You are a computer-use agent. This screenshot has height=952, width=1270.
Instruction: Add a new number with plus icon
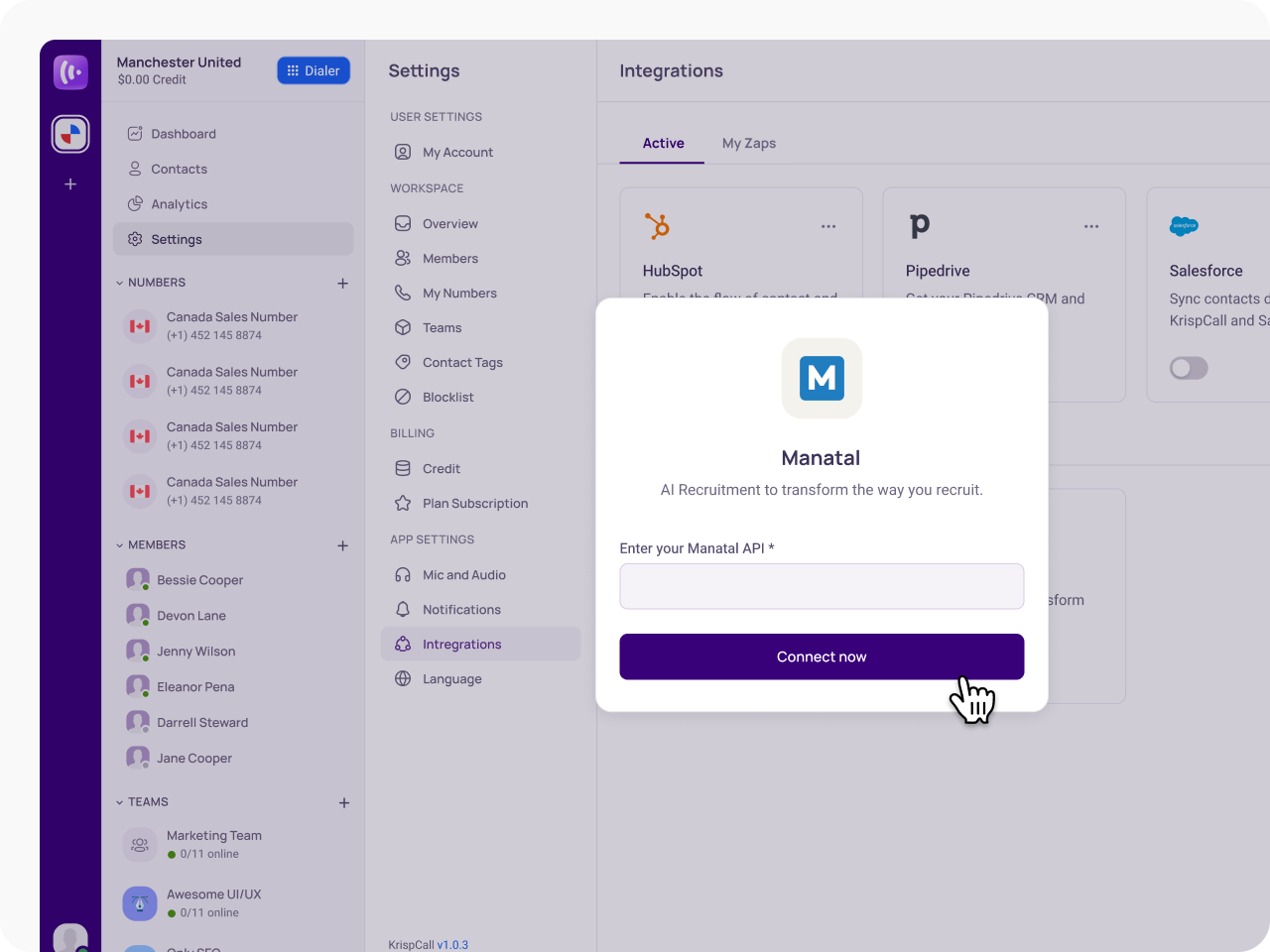click(343, 283)
